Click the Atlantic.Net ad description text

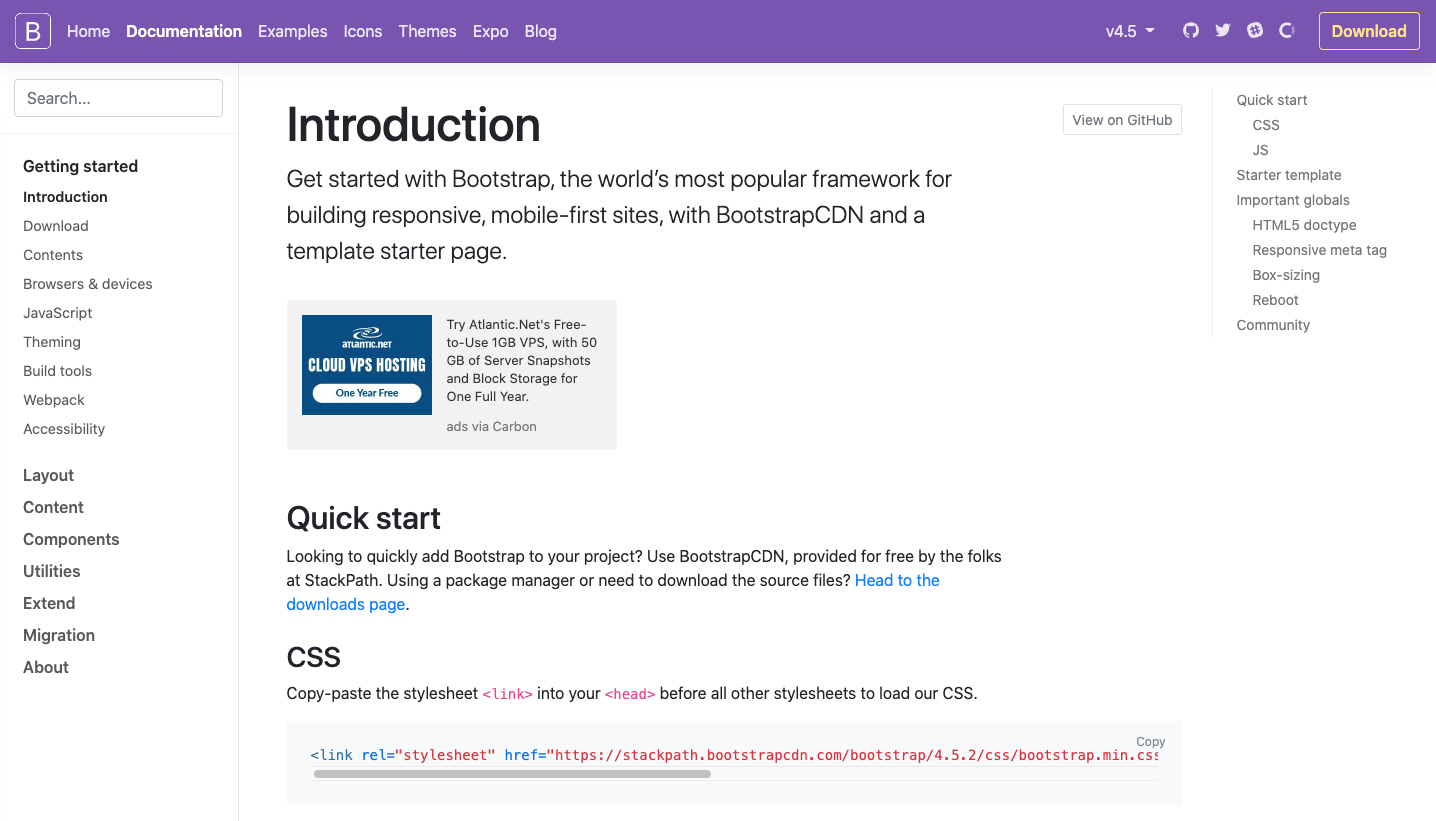point(522,360)
